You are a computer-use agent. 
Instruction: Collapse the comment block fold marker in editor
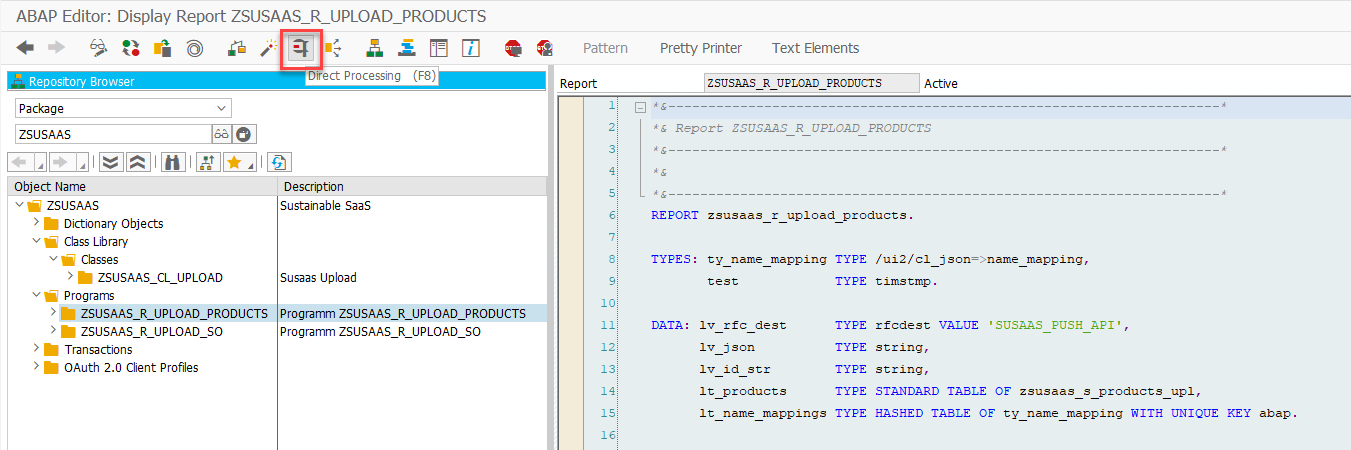pos(639,106)
